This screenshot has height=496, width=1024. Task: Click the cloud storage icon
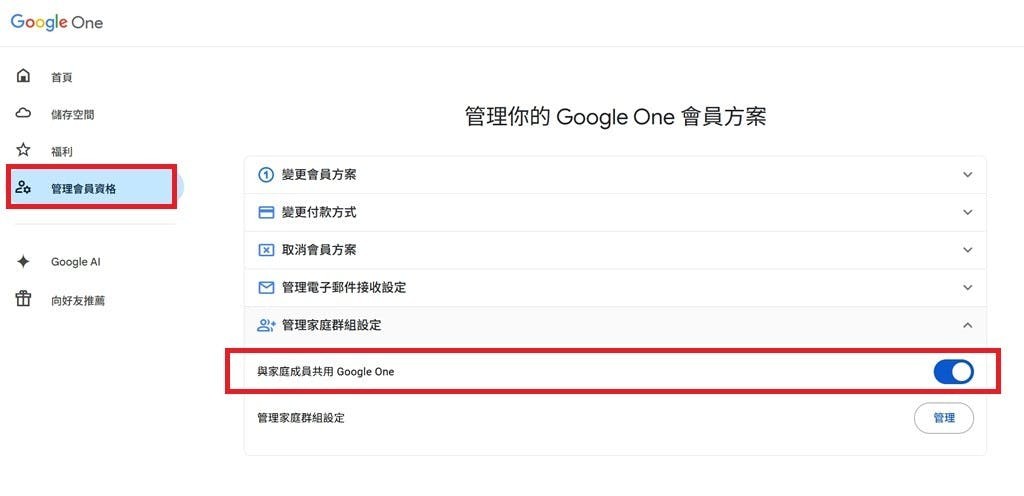click(24, 114)
